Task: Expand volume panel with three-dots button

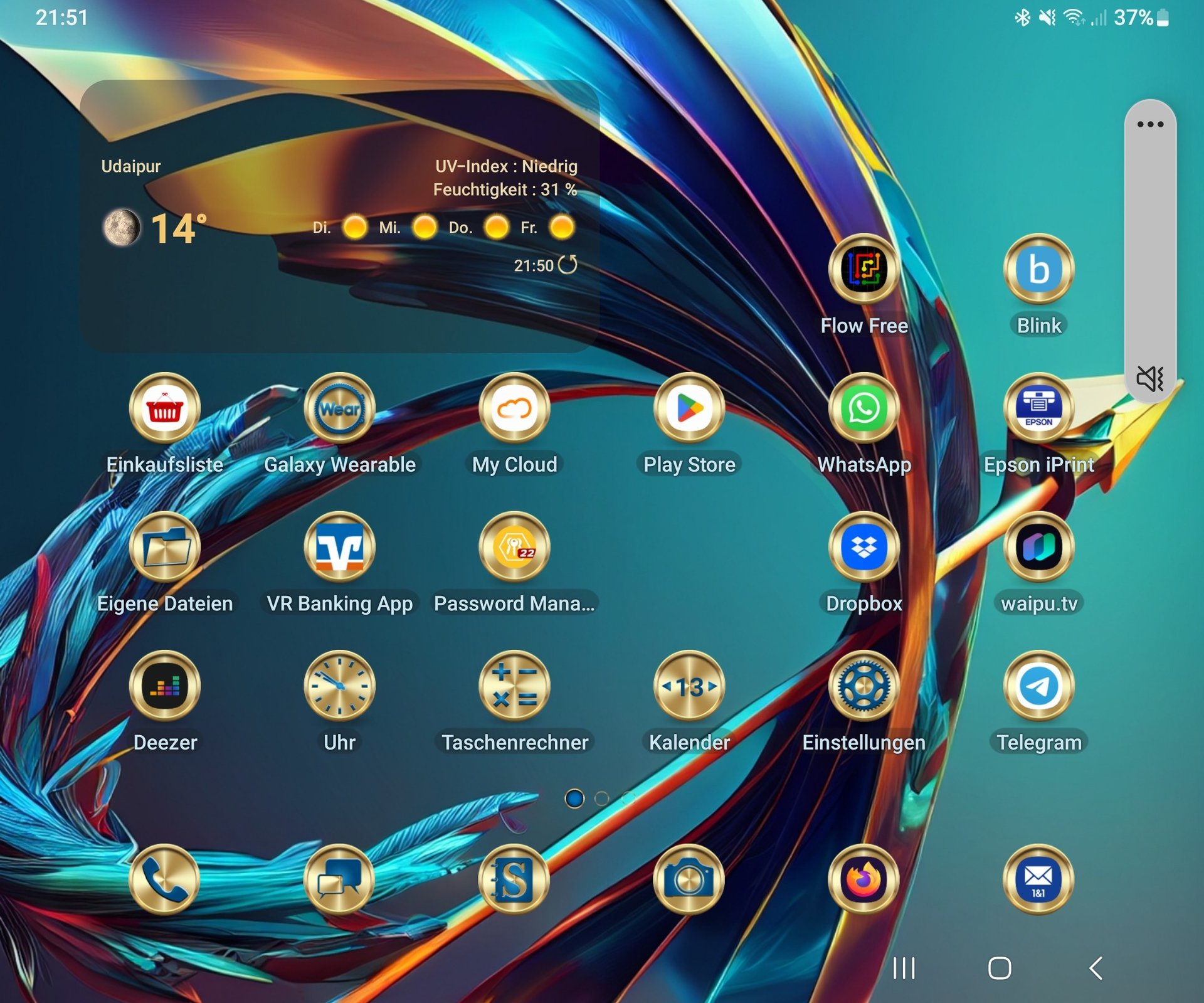Action: [x=1150, y=124]
